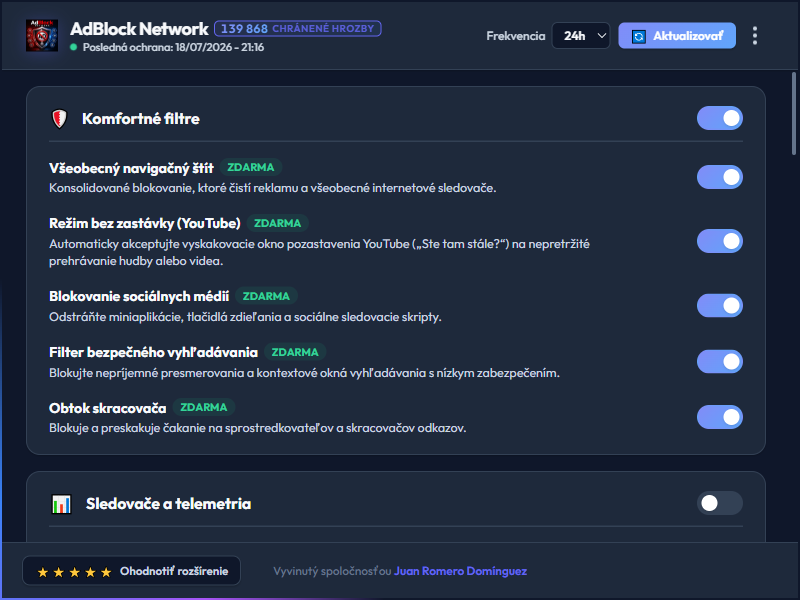Click ZDARMA badge next to Režim bez zastávky

point(278,223)
